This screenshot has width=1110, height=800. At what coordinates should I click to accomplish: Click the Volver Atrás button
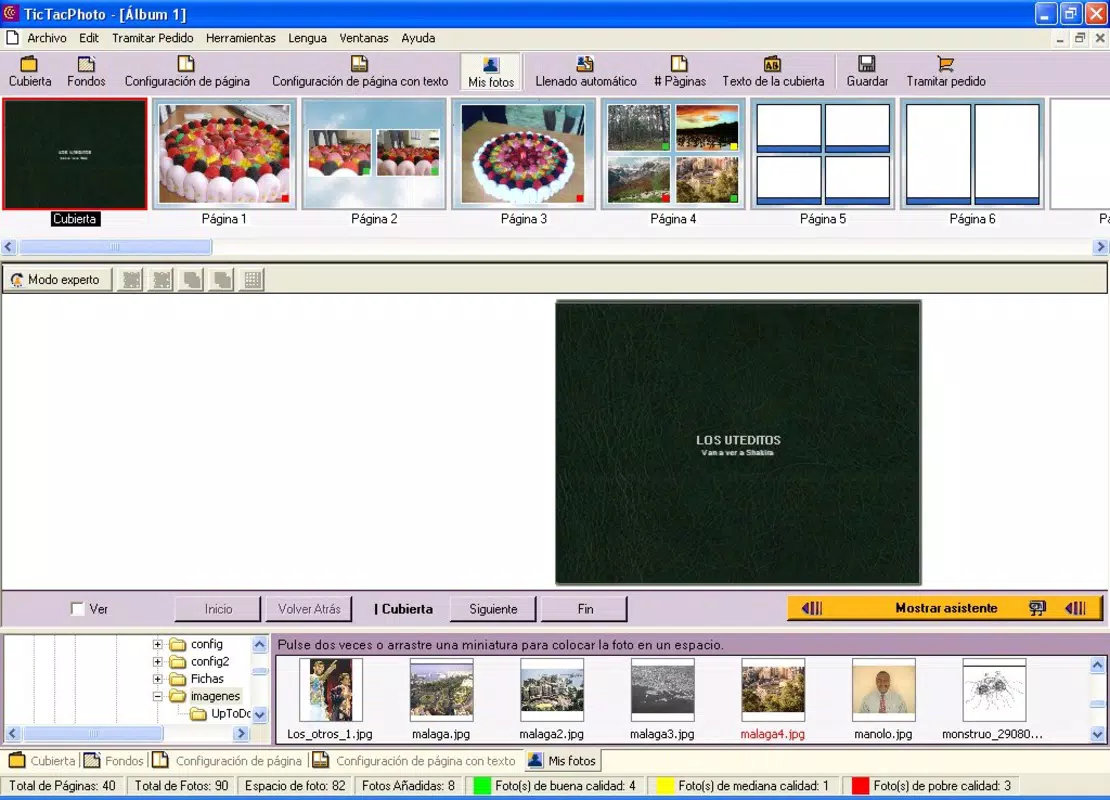click(309, 609)
